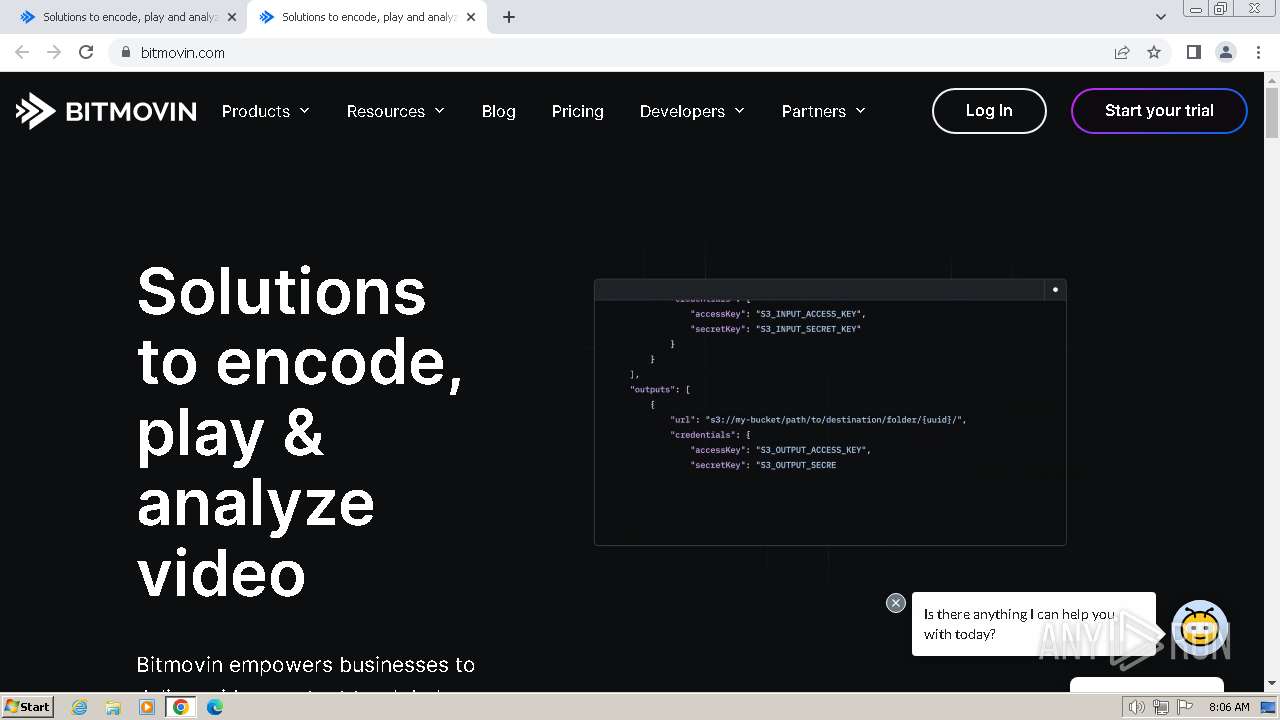Click the 'Solutions to encode' headline
Viewport: 1280px width, 720px height.
[300, 432]
